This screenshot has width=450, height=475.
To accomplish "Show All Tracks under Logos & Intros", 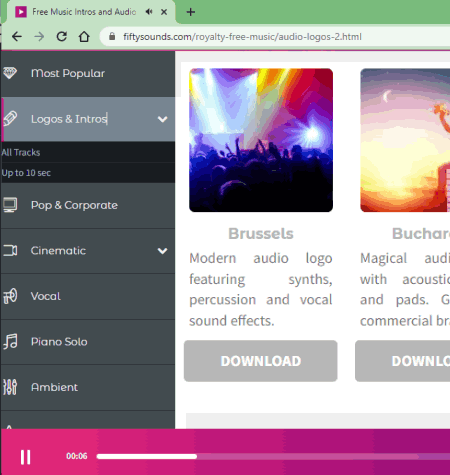I will [x=88, y=152].
